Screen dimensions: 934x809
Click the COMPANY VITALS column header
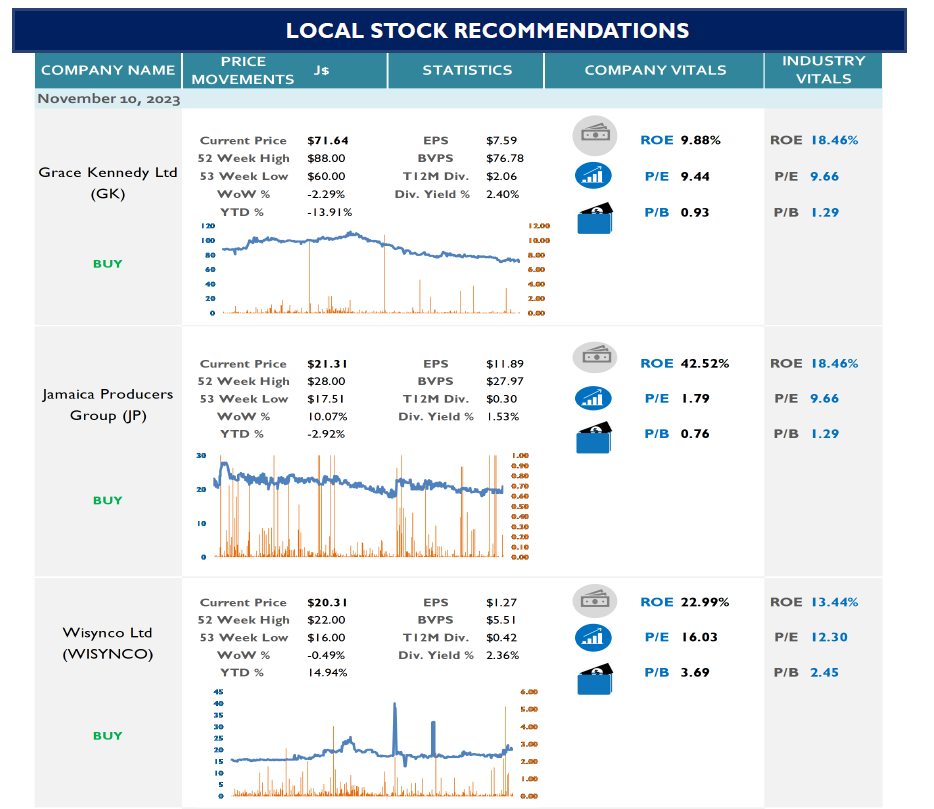(x=655, y=70)
